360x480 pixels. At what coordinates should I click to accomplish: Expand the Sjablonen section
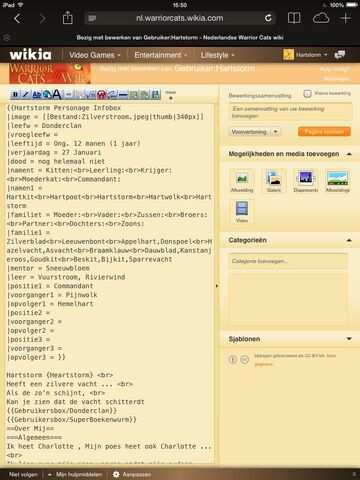(x=349, y=339)
